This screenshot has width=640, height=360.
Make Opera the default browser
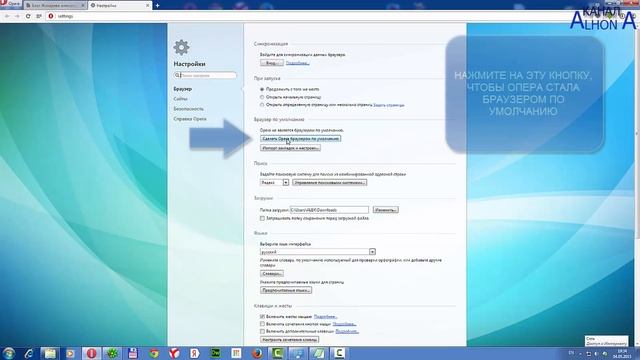point(300,138)
